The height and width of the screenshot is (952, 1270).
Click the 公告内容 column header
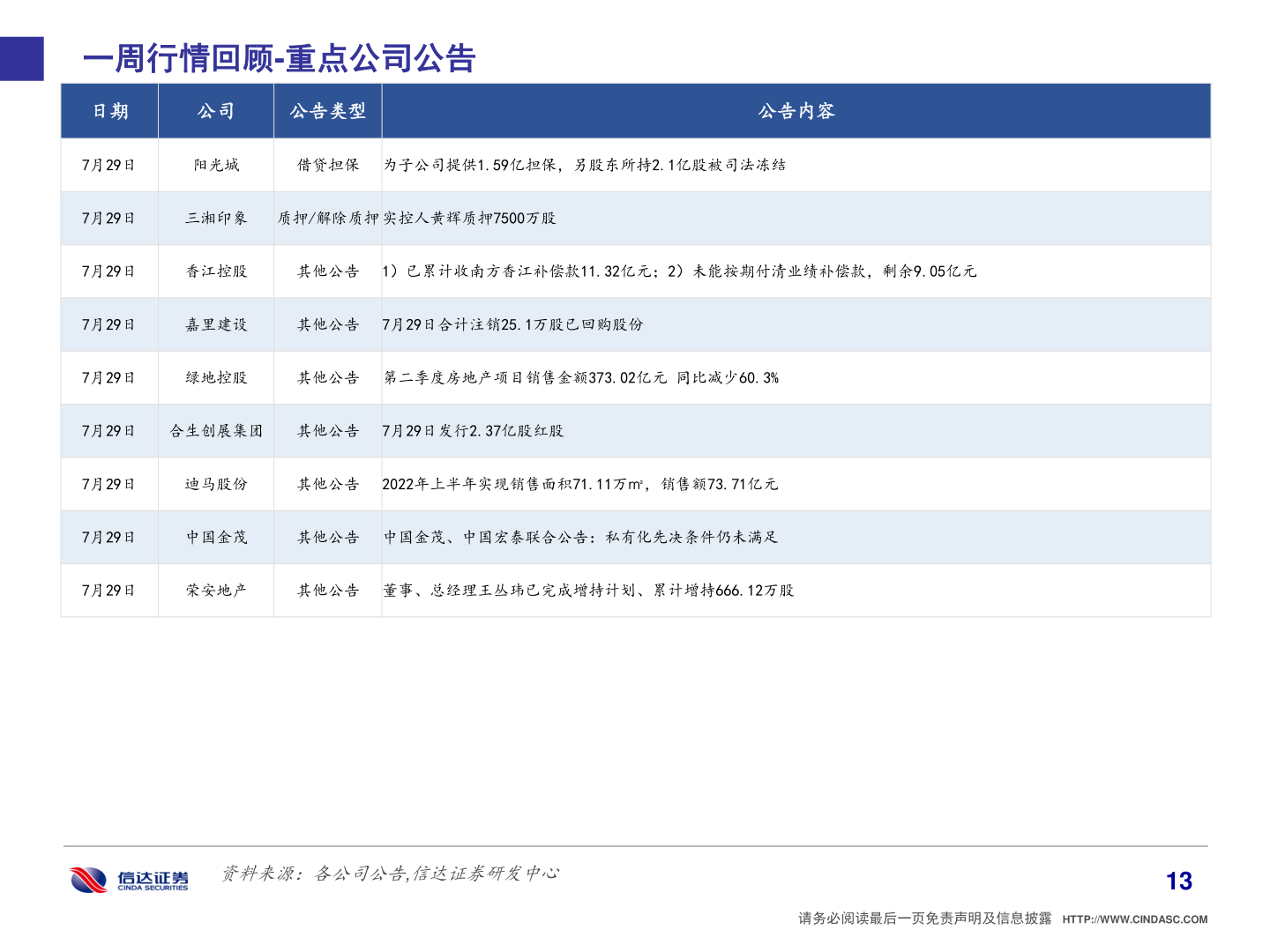(x=797, y=111)
